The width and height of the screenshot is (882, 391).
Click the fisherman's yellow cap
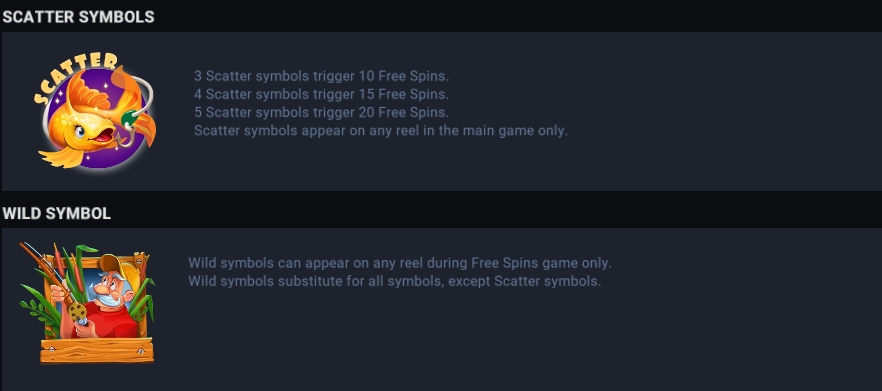118,268
